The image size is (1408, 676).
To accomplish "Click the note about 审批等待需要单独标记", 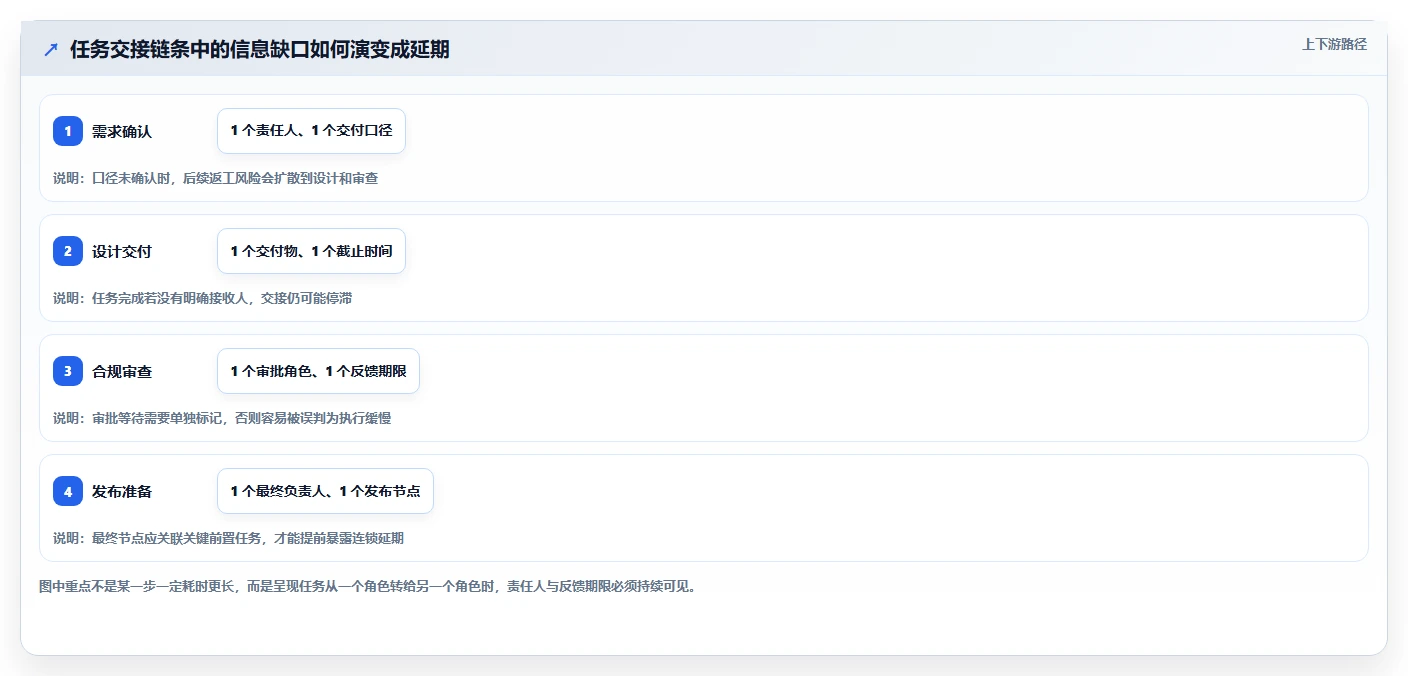I will pos(222,418).
